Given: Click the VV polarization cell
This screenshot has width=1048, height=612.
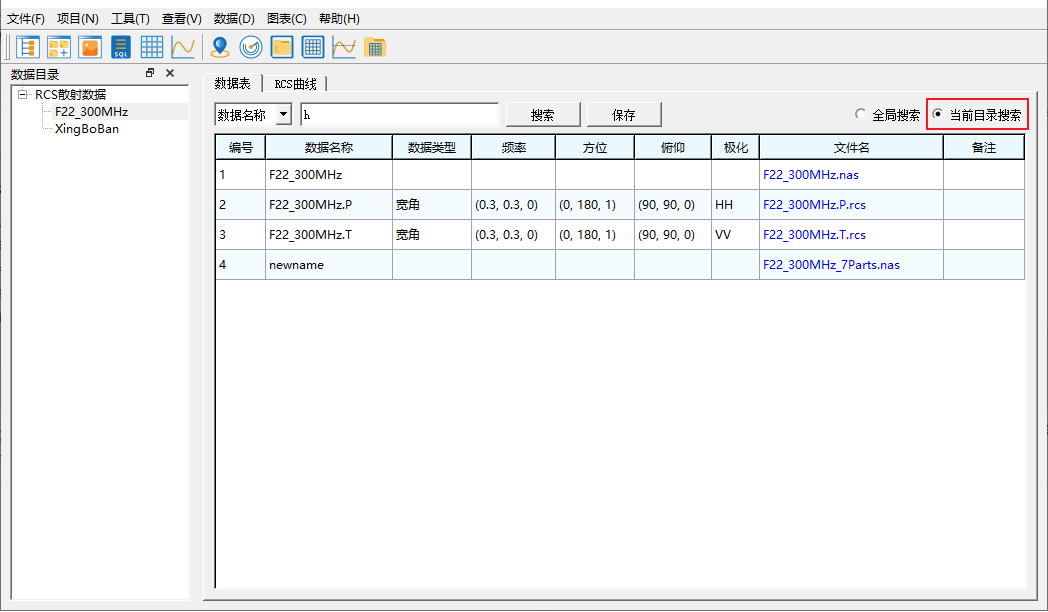Looking at the screenshot, I should (735, 235).
